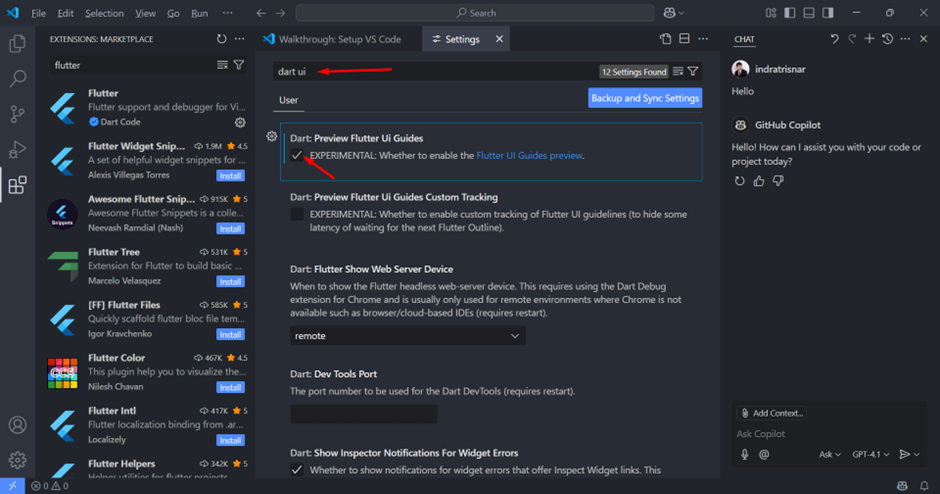The height and width of the screenshot is (494, 940).
Task: Install Awesome Flutter Snippets extension
Action: point(230,228)
